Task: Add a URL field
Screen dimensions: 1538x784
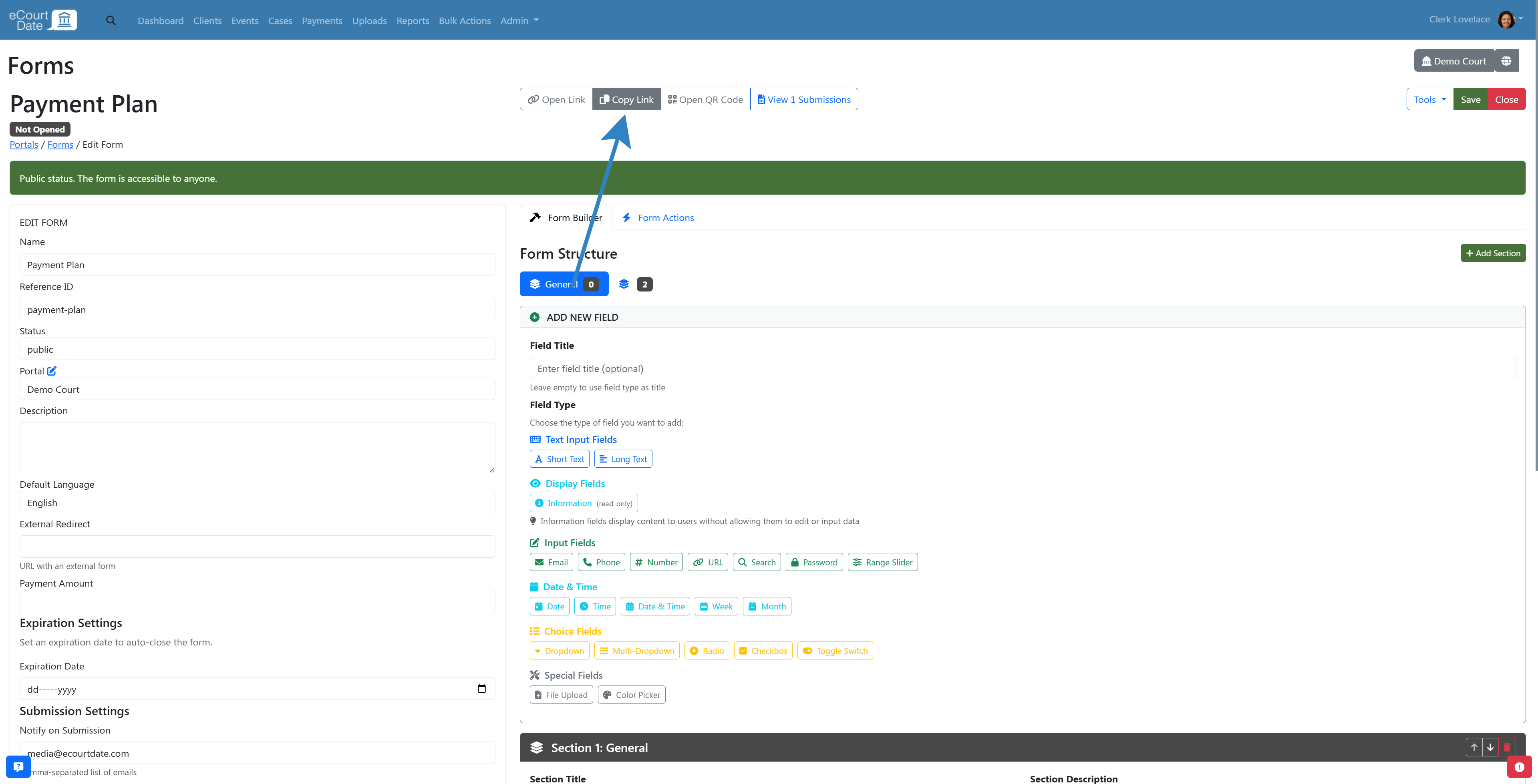Action: [x=708, y=562]
